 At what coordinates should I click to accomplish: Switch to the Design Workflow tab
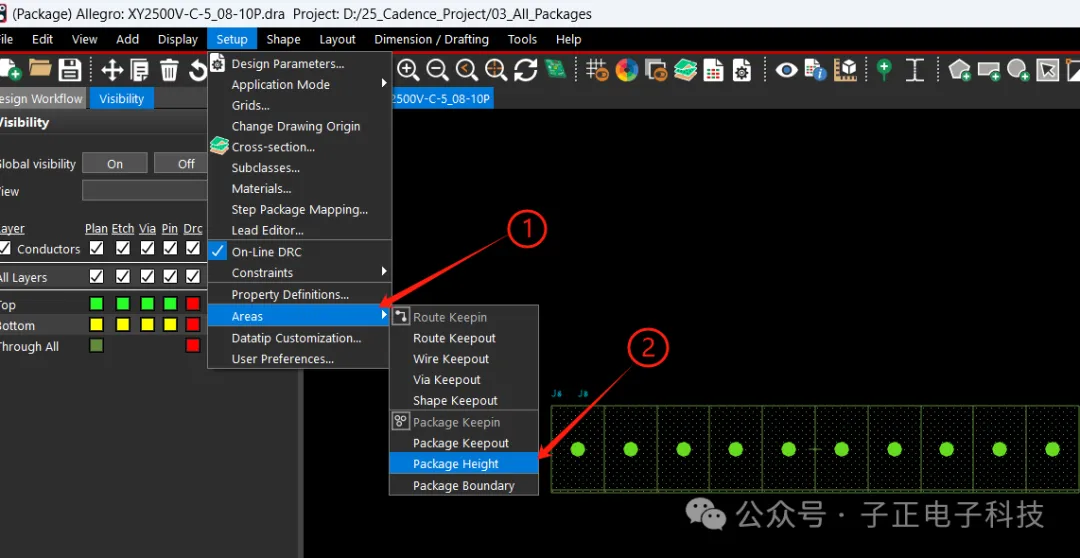click(x=41, y=99)
